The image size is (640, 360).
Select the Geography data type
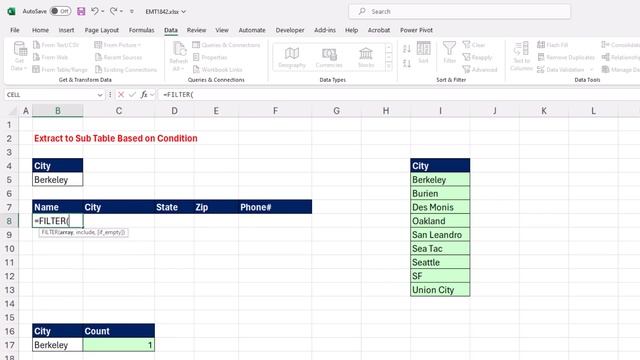coord(292,57)
